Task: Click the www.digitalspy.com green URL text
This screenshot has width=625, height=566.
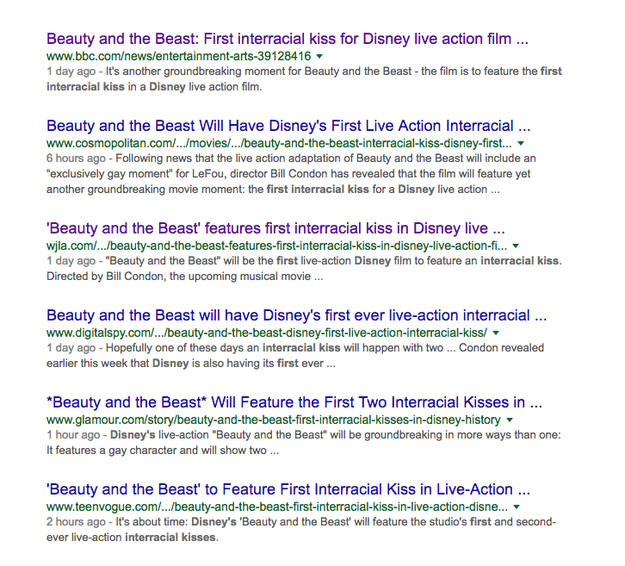Action: [x=267, y=332]
